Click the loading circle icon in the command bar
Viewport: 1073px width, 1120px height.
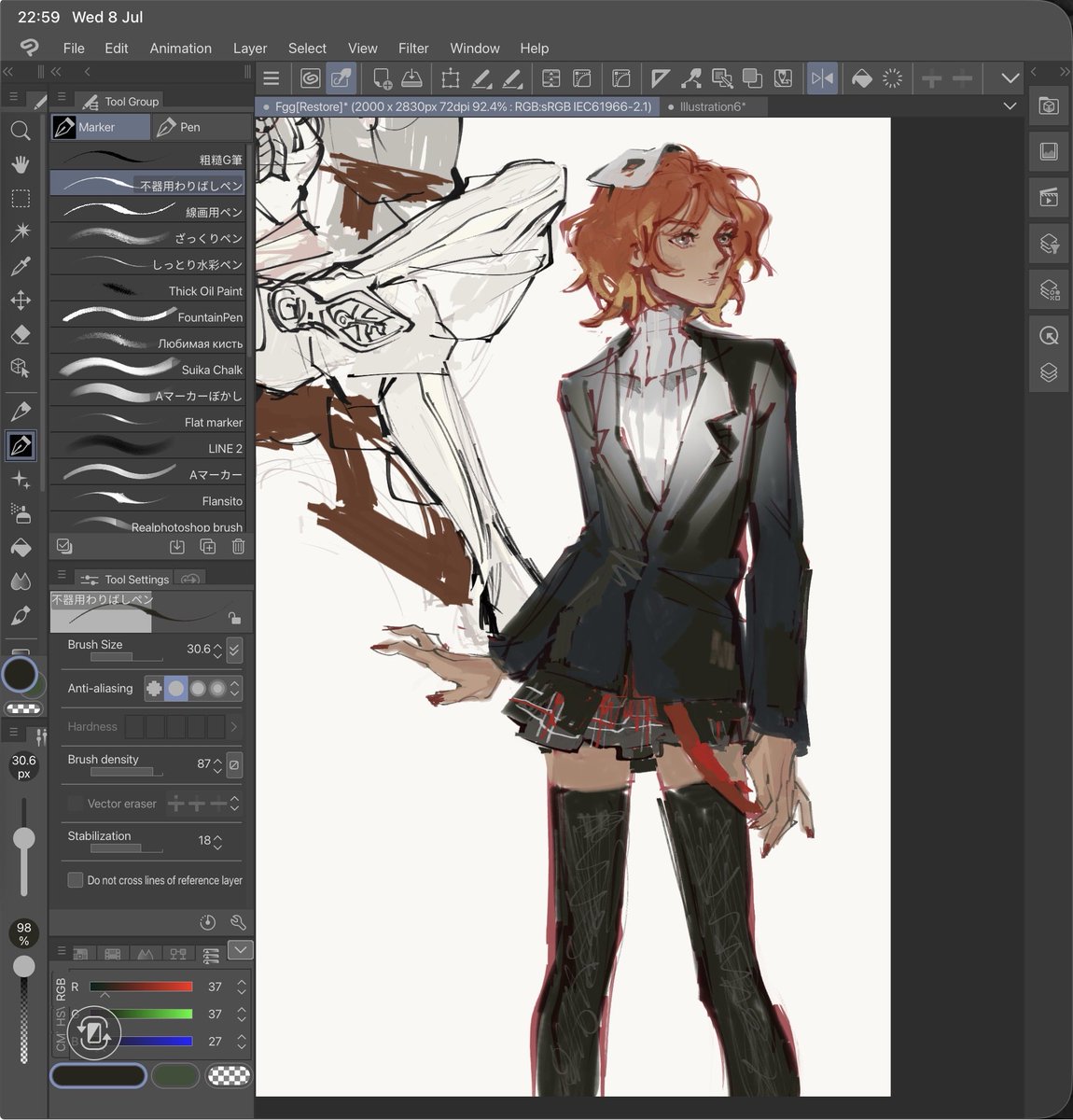point(893,78)
